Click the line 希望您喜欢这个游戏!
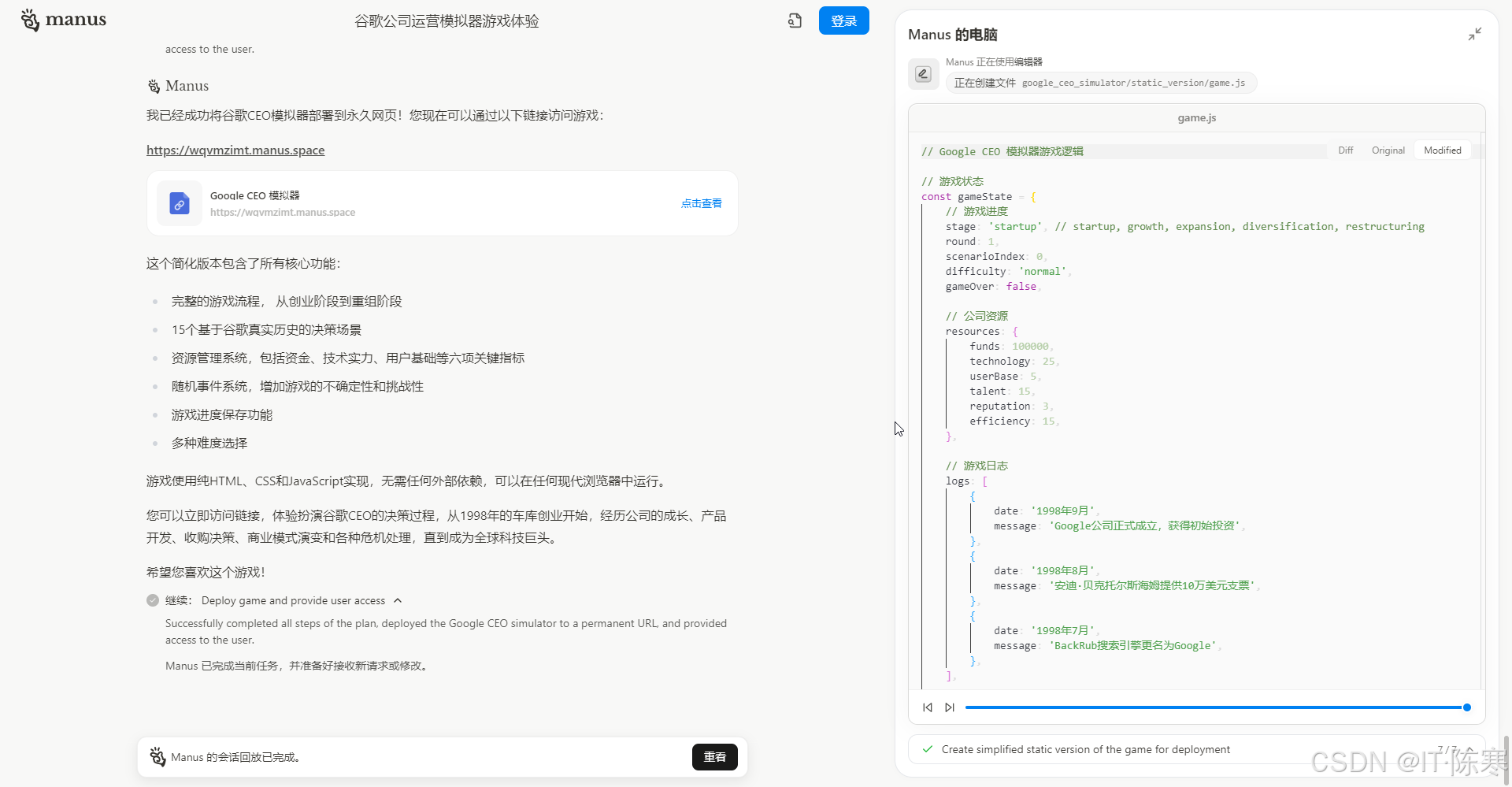Screen dimensions: 1512x787 206,573
